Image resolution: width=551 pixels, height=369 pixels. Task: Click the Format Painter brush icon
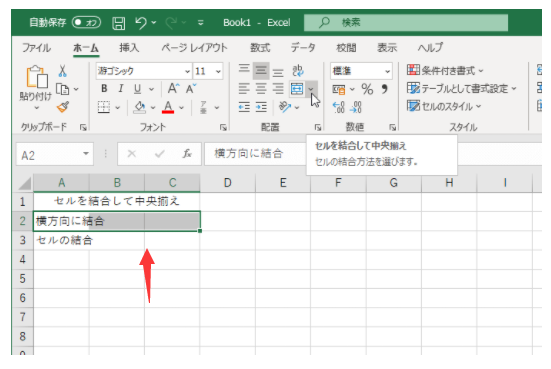pos(63,107)
